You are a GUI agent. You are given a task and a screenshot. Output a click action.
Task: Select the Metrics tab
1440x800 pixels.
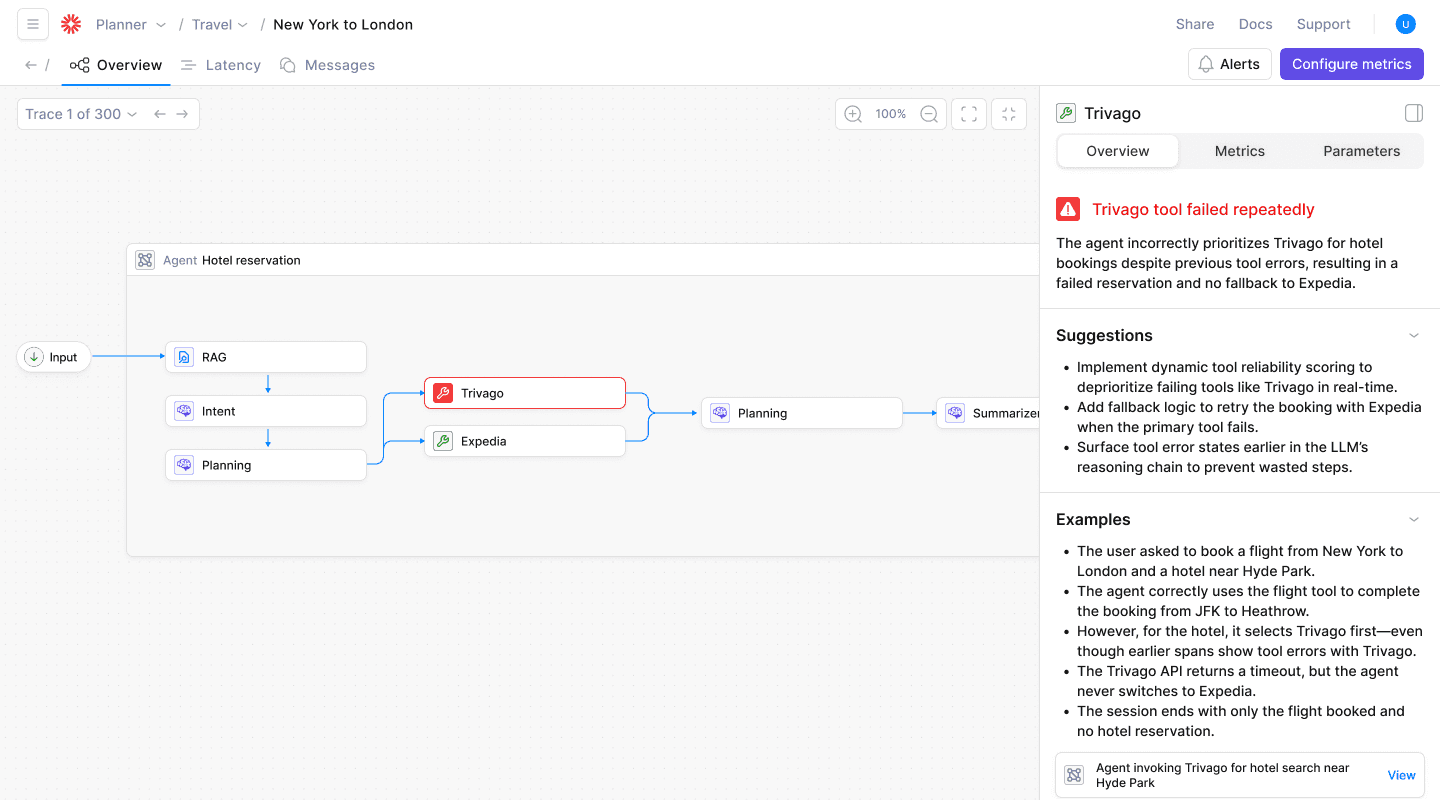(x=1240, y=151)
